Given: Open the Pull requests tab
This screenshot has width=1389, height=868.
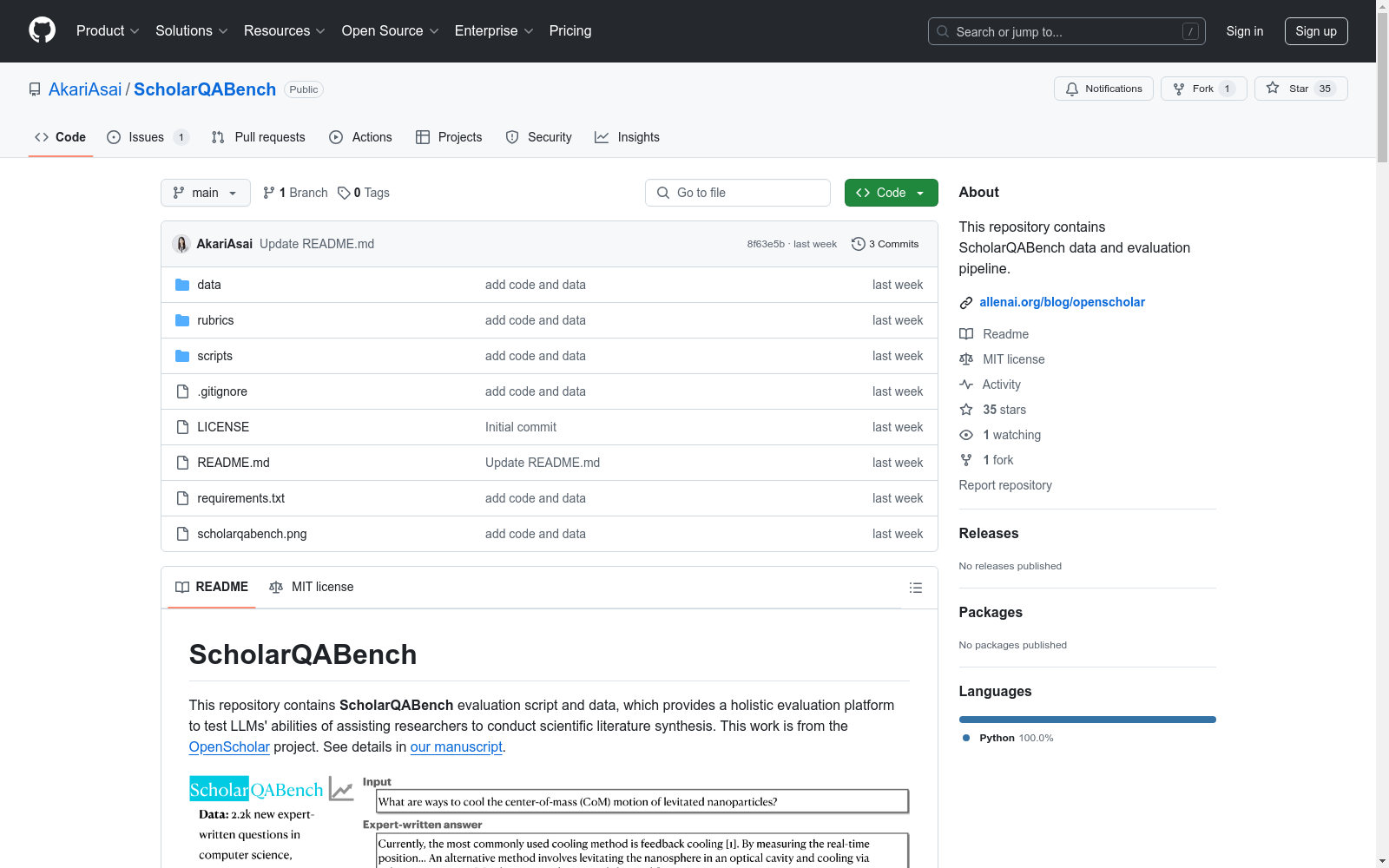Looking at the screenshot, I should 259,137.
